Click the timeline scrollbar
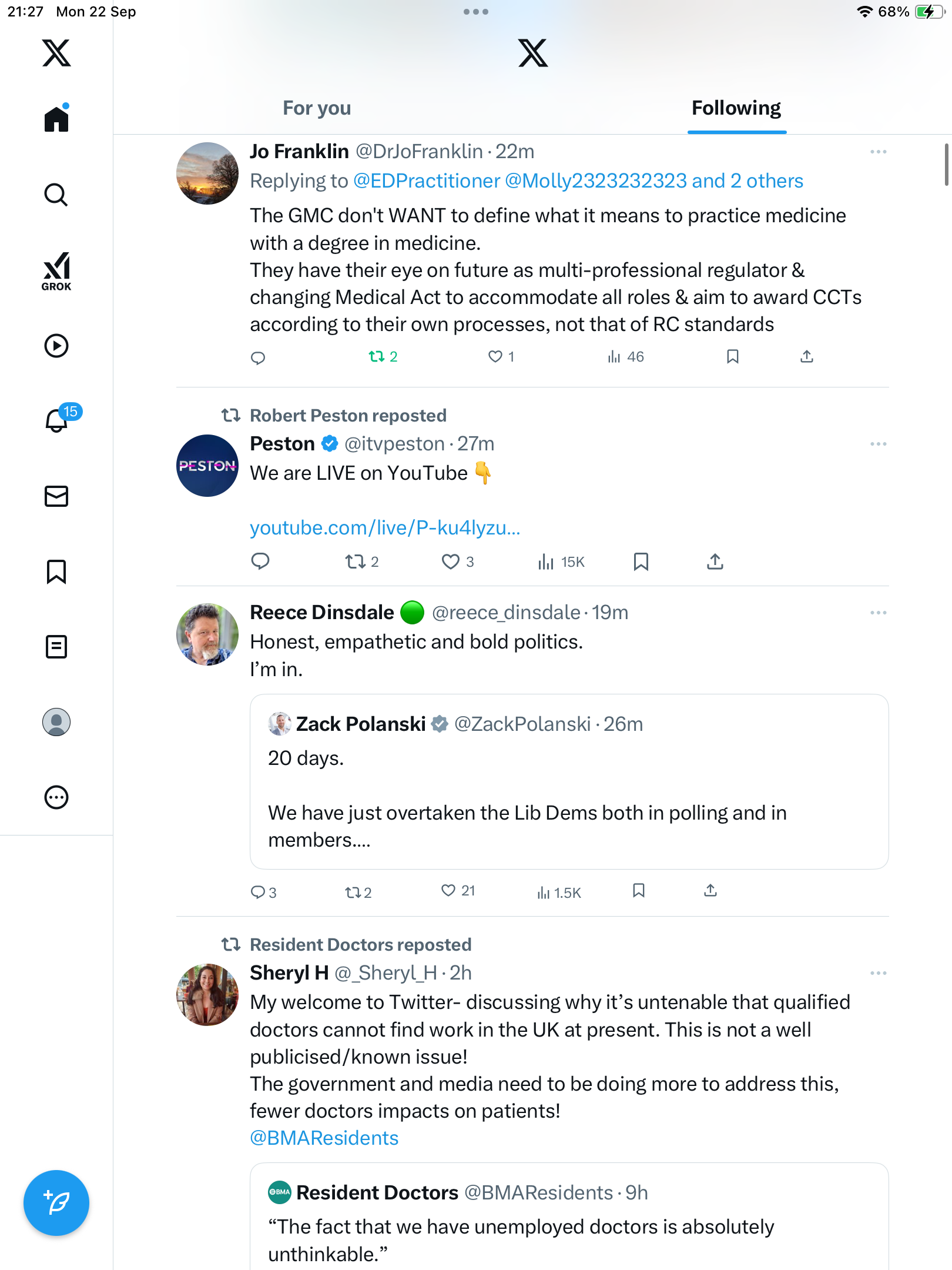This screenshot has height=1270, width=952. [x=946, y=165]
